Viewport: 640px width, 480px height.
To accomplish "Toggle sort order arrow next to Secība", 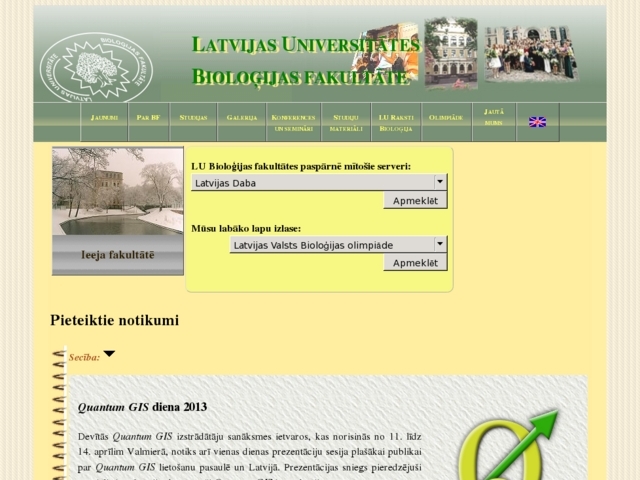I will tap(109, 353).
